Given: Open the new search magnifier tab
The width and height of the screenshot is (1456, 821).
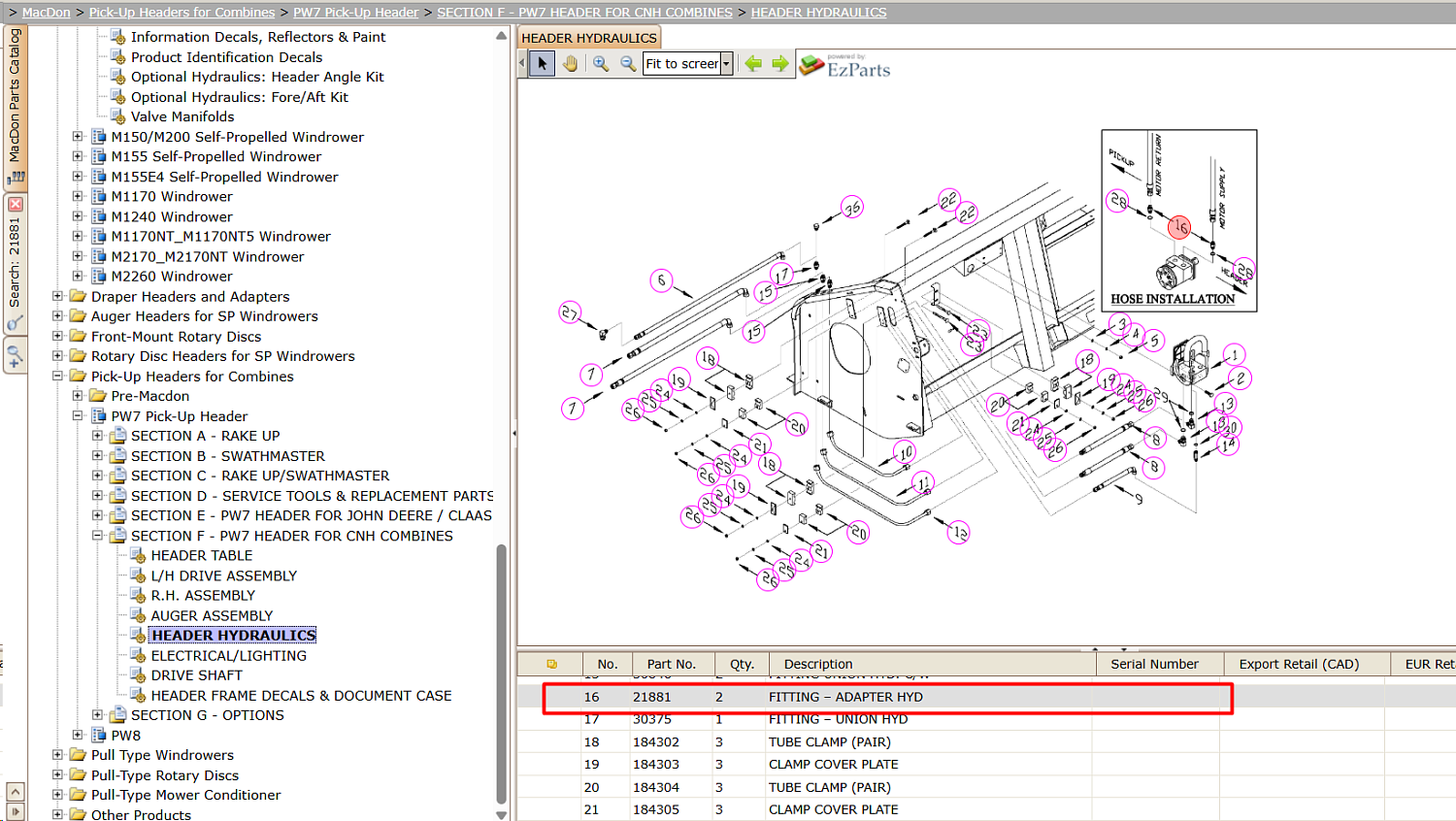Looking at the screenshot, I should pos(15,356).
